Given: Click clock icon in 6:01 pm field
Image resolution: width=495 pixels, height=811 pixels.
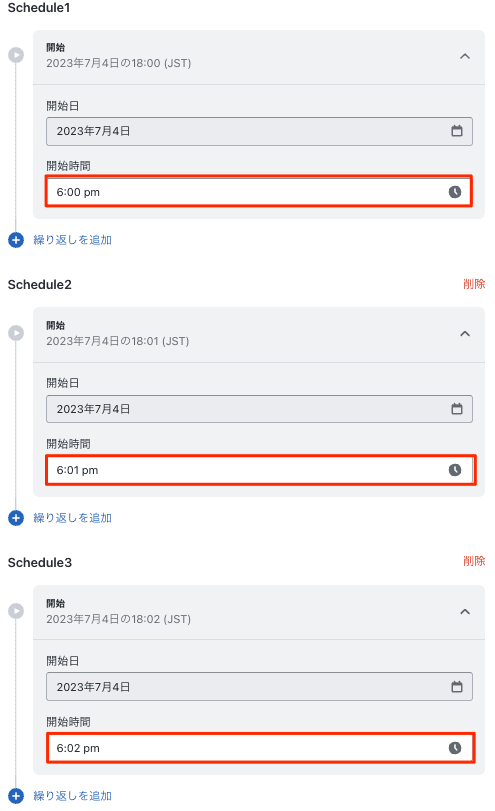Looking at the screenshot, I should 455,470.
